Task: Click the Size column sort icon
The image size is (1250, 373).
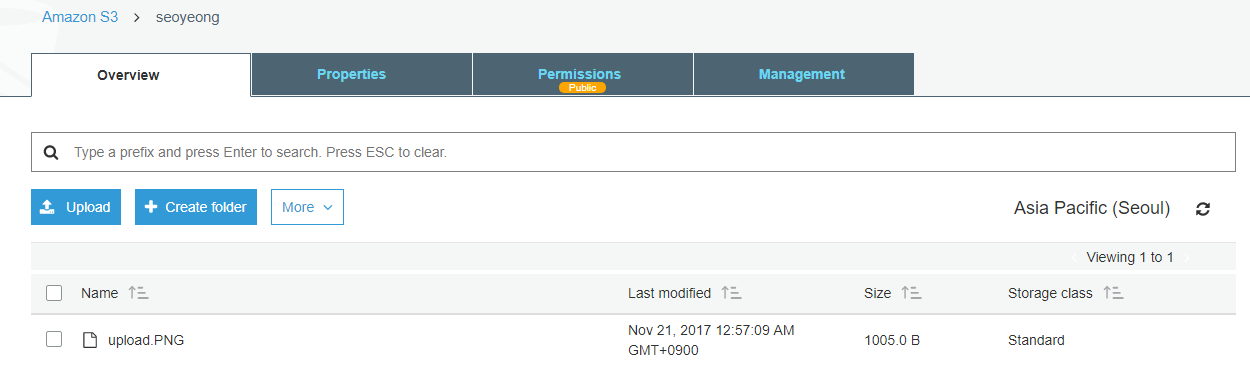Action: click(x=911, y=293)
